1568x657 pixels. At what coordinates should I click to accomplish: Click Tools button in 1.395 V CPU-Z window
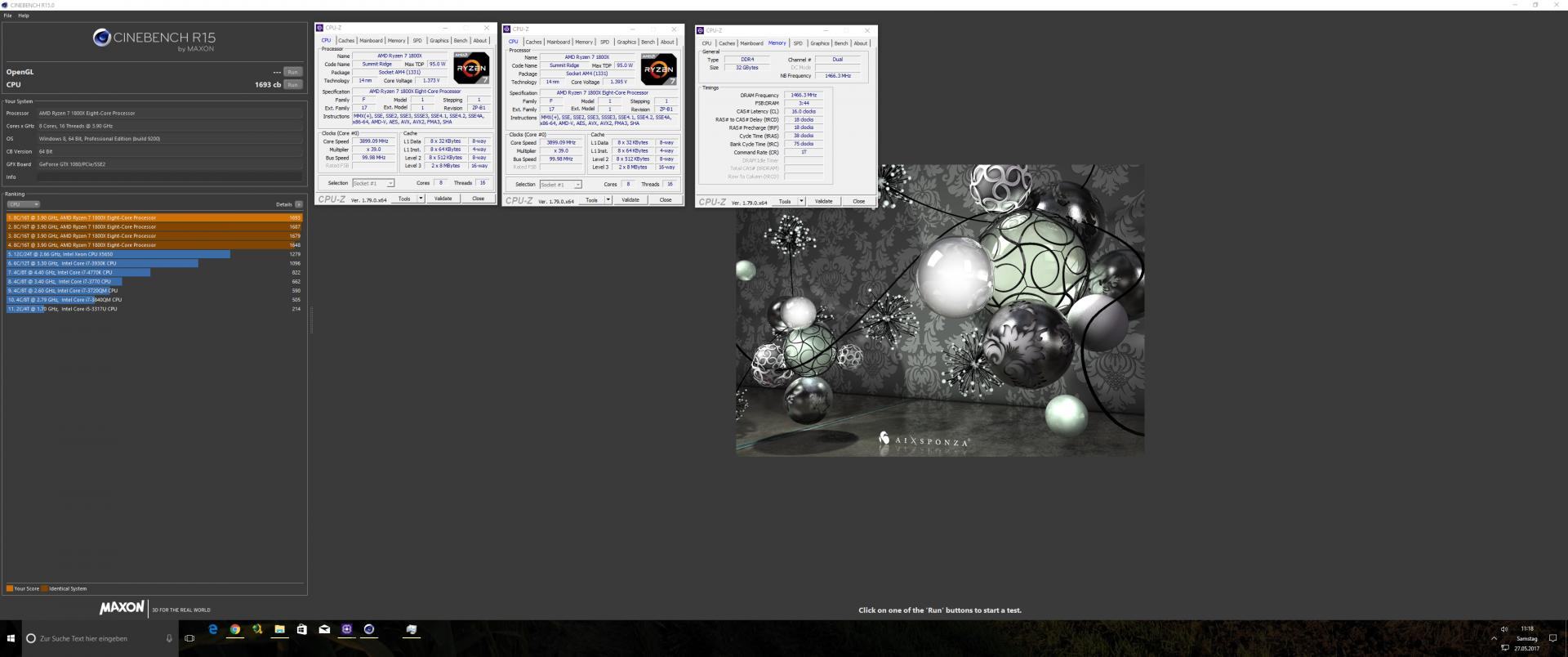(x=591, y=200)
